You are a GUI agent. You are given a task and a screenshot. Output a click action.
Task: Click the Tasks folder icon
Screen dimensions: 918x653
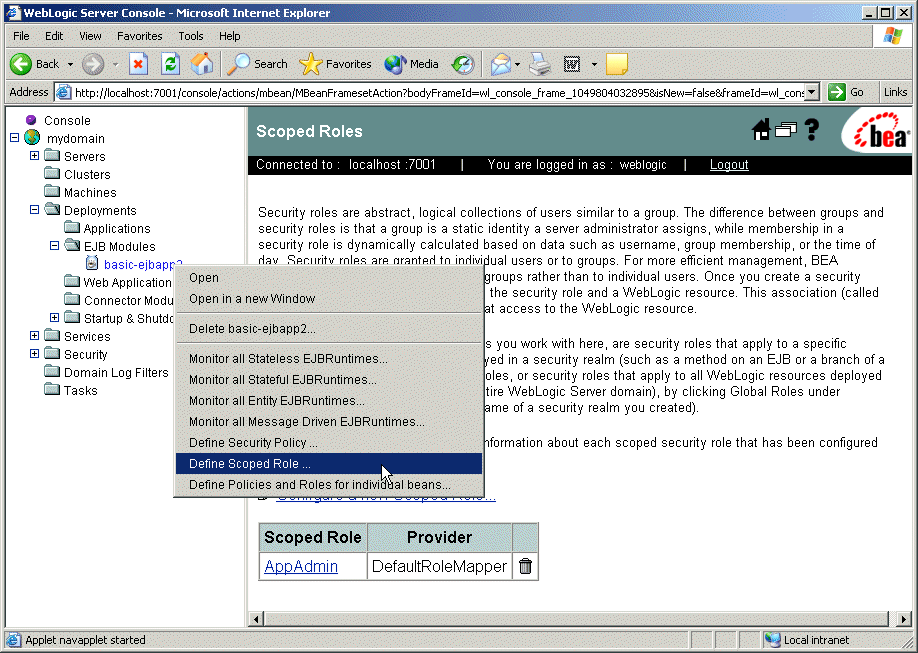pyautogui.click(x=52, y=390)
